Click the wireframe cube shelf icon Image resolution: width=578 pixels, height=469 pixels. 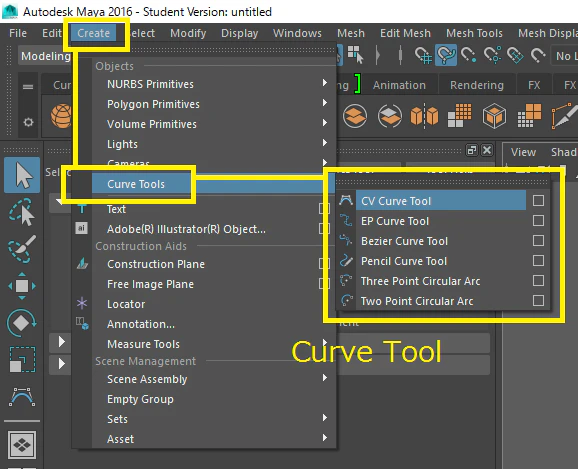point(494,116)
